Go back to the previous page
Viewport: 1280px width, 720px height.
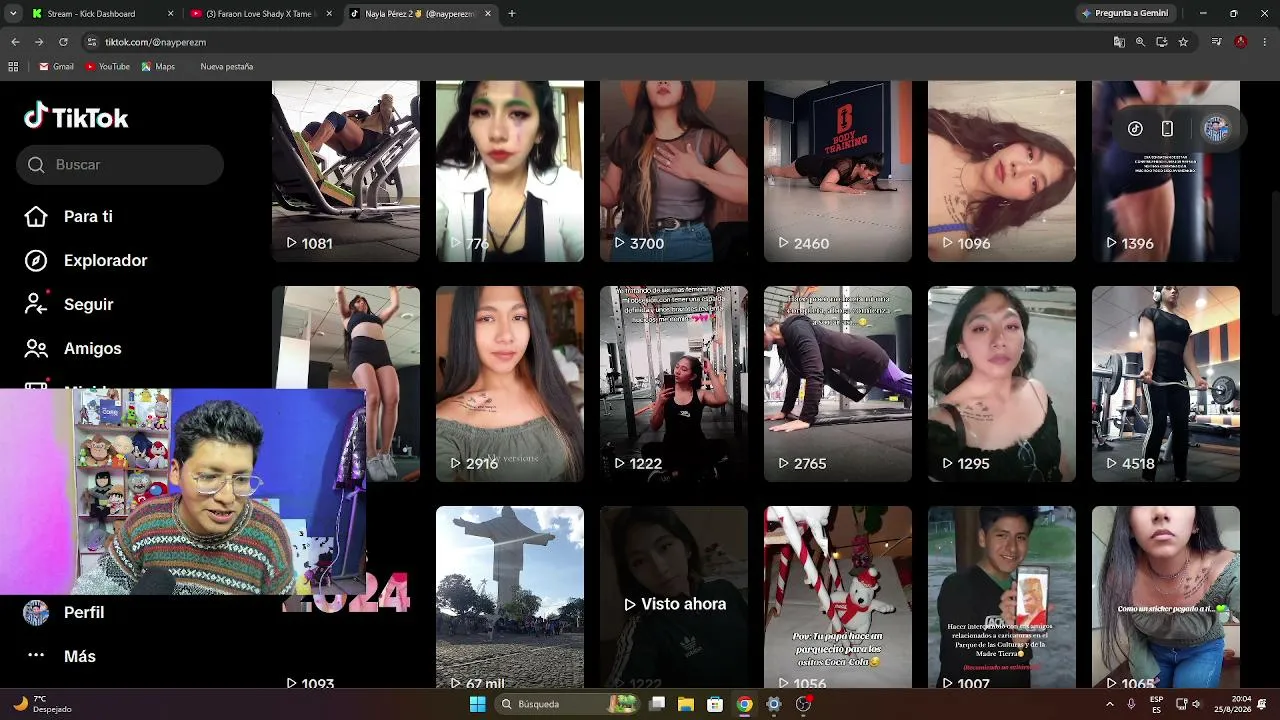pos(15,42)
